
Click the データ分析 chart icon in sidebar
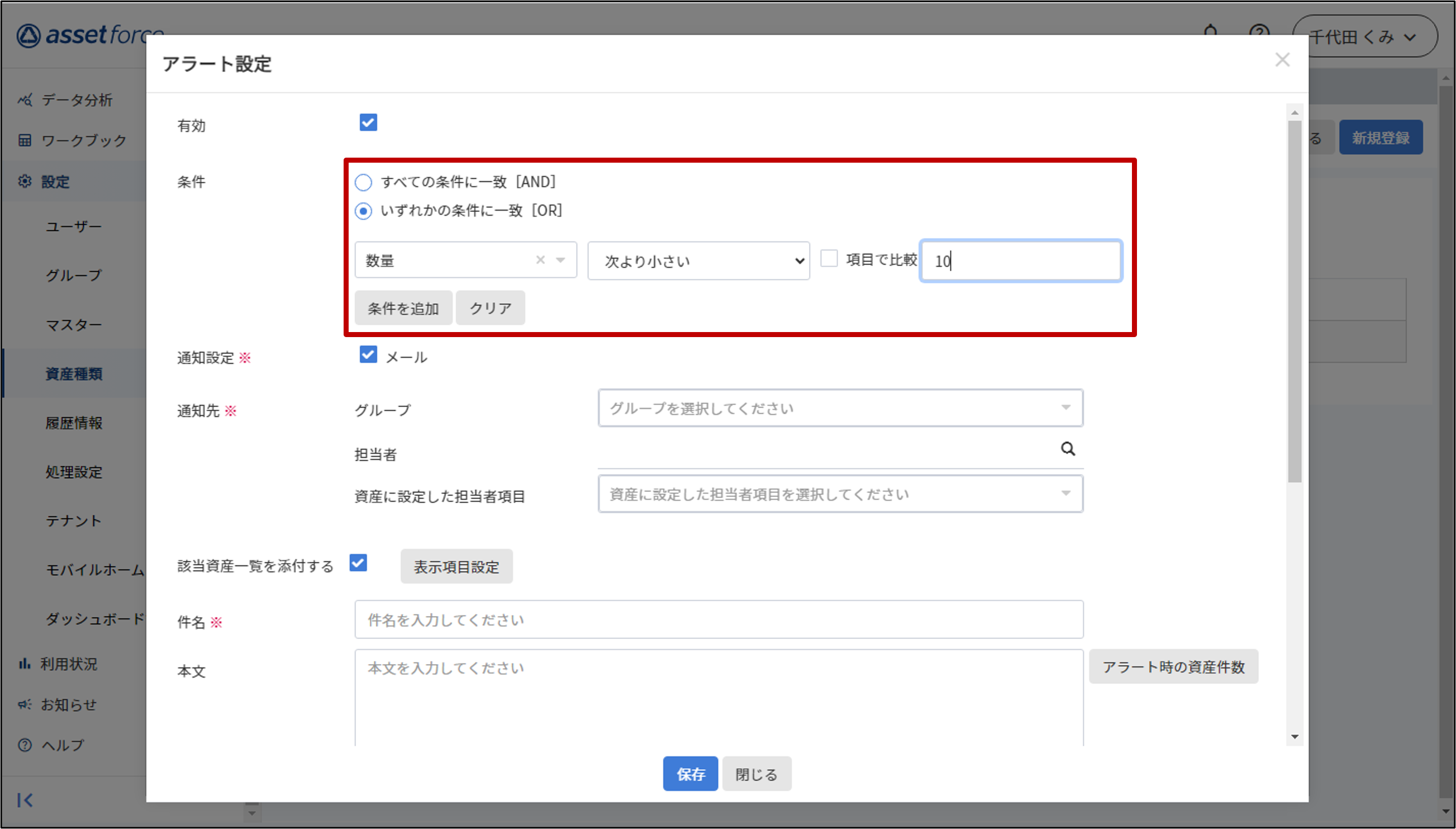pos(25,100)
